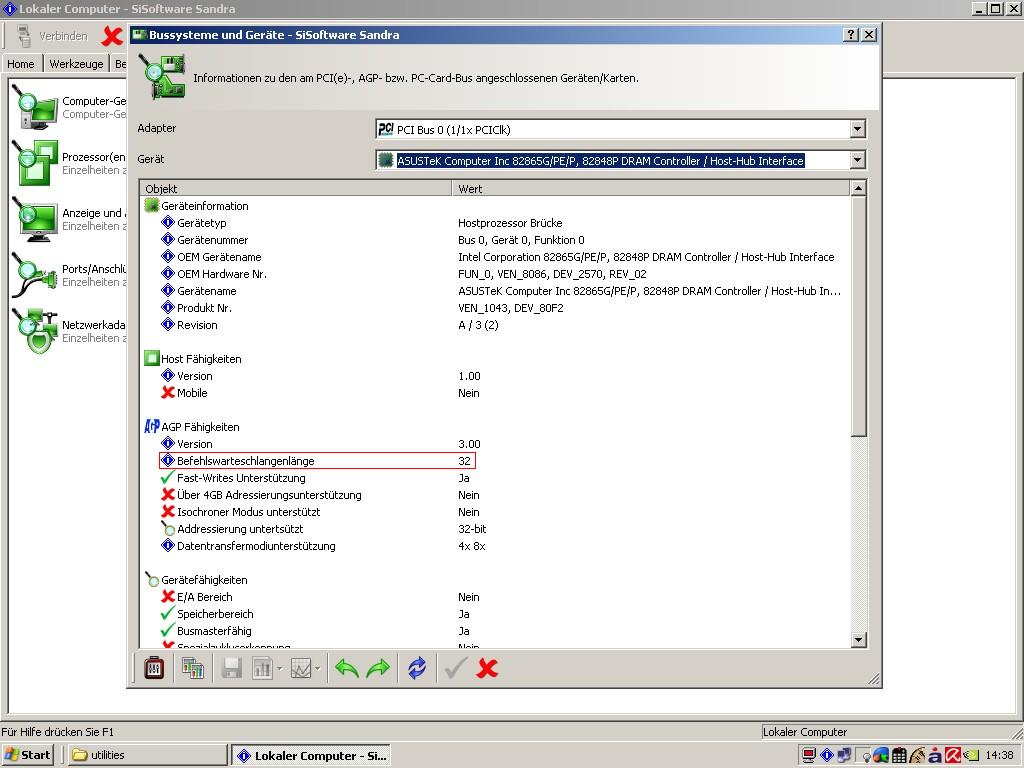Go back with the green left arrow
The height and width of the screenshot is (768, 1024).
[x=347, y=668]
